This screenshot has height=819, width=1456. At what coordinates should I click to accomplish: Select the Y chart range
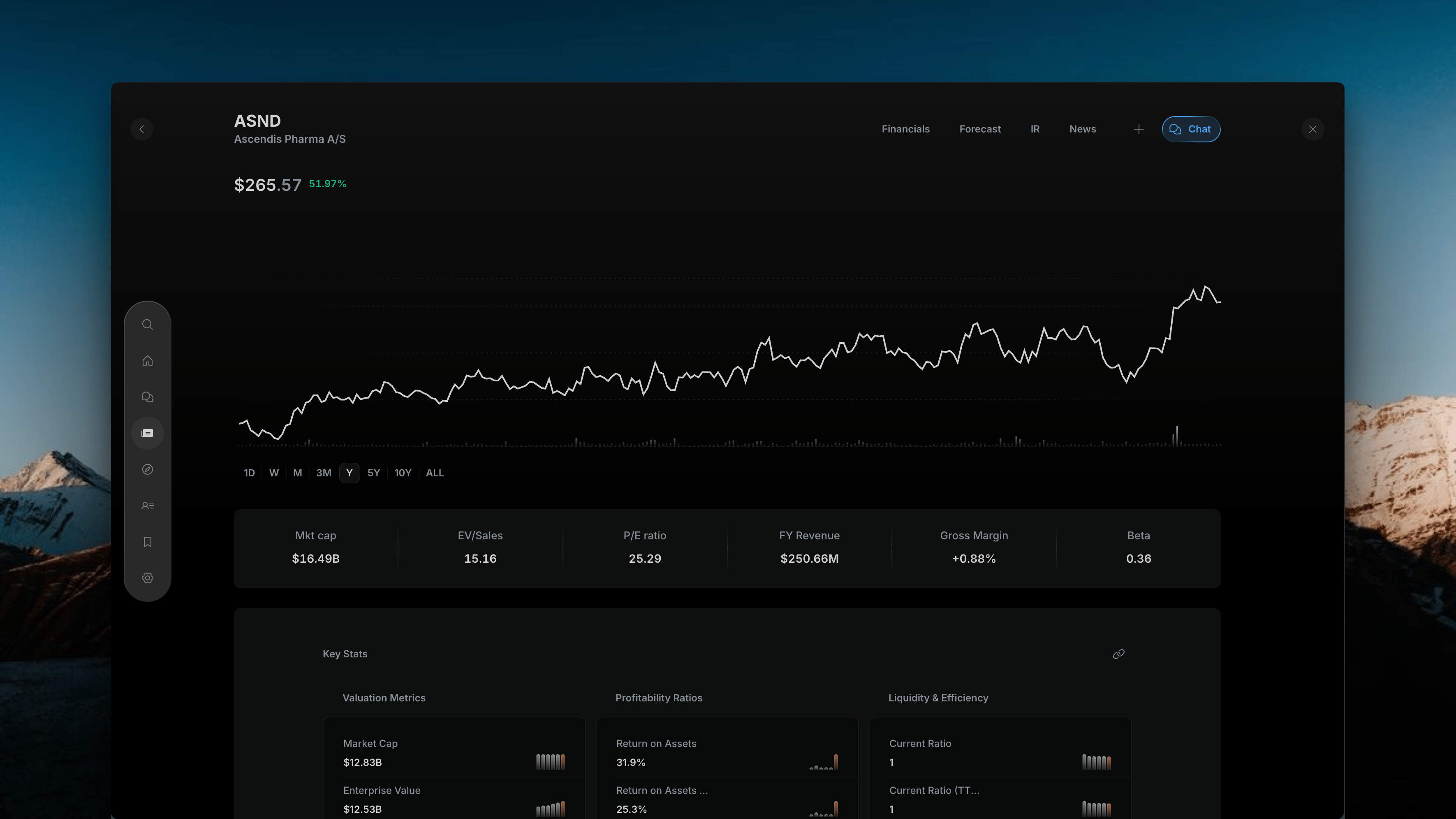coord(350,473)
